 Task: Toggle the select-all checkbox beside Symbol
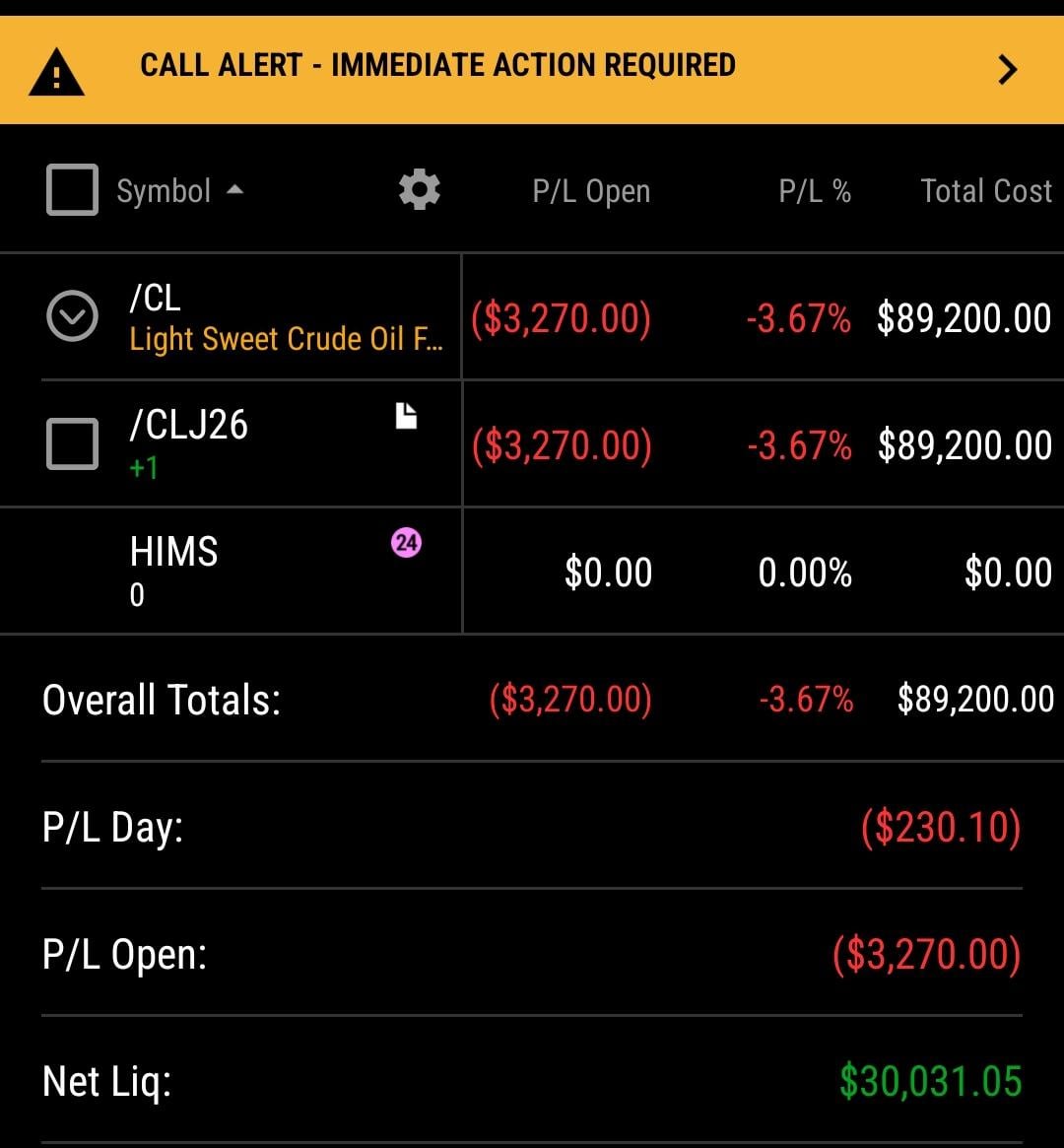point(72,189)
